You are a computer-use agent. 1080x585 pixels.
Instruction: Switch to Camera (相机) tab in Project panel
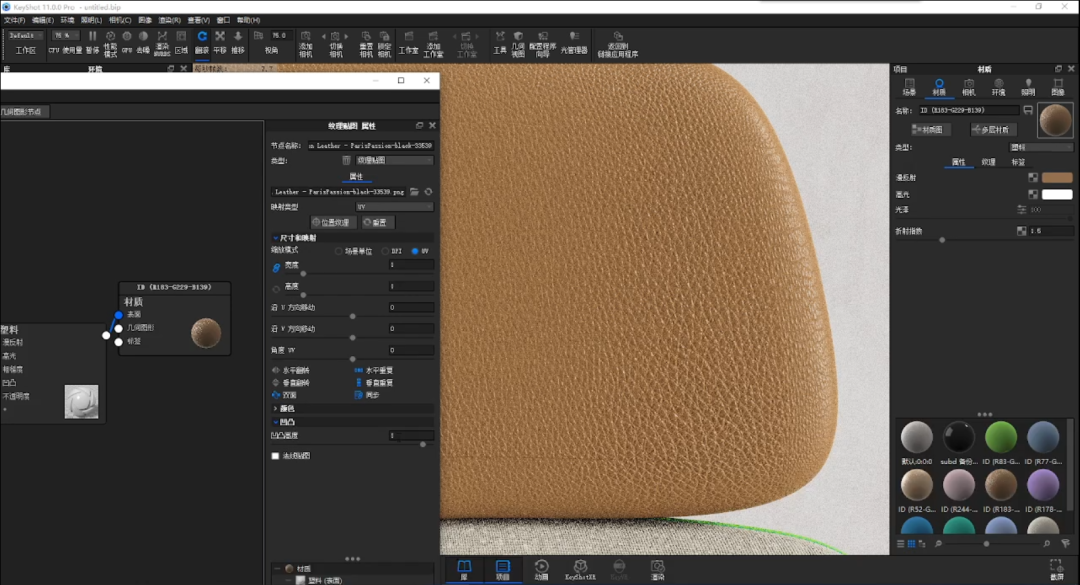click(x=968, y=88)
